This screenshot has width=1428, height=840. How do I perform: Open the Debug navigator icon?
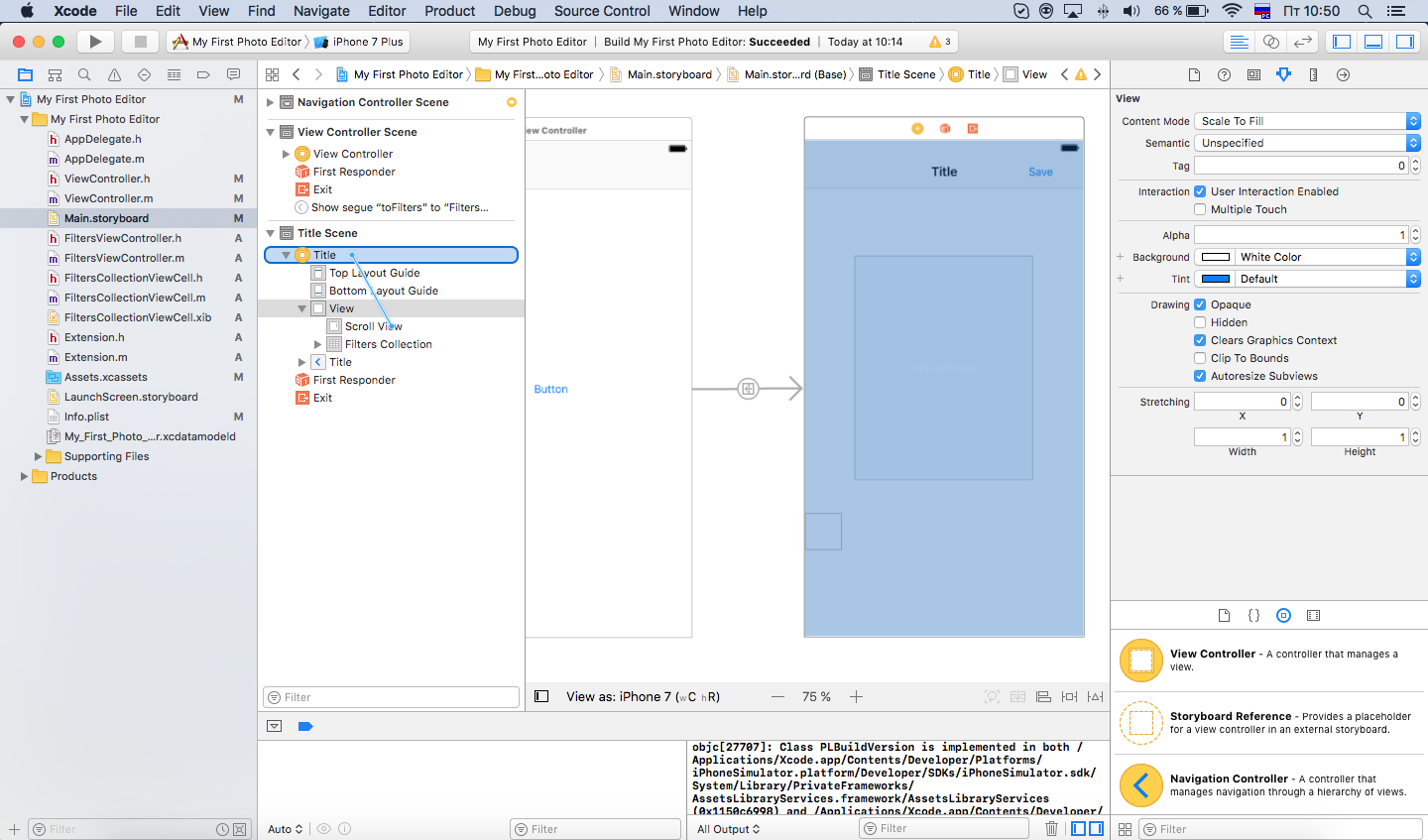(175, 74)
